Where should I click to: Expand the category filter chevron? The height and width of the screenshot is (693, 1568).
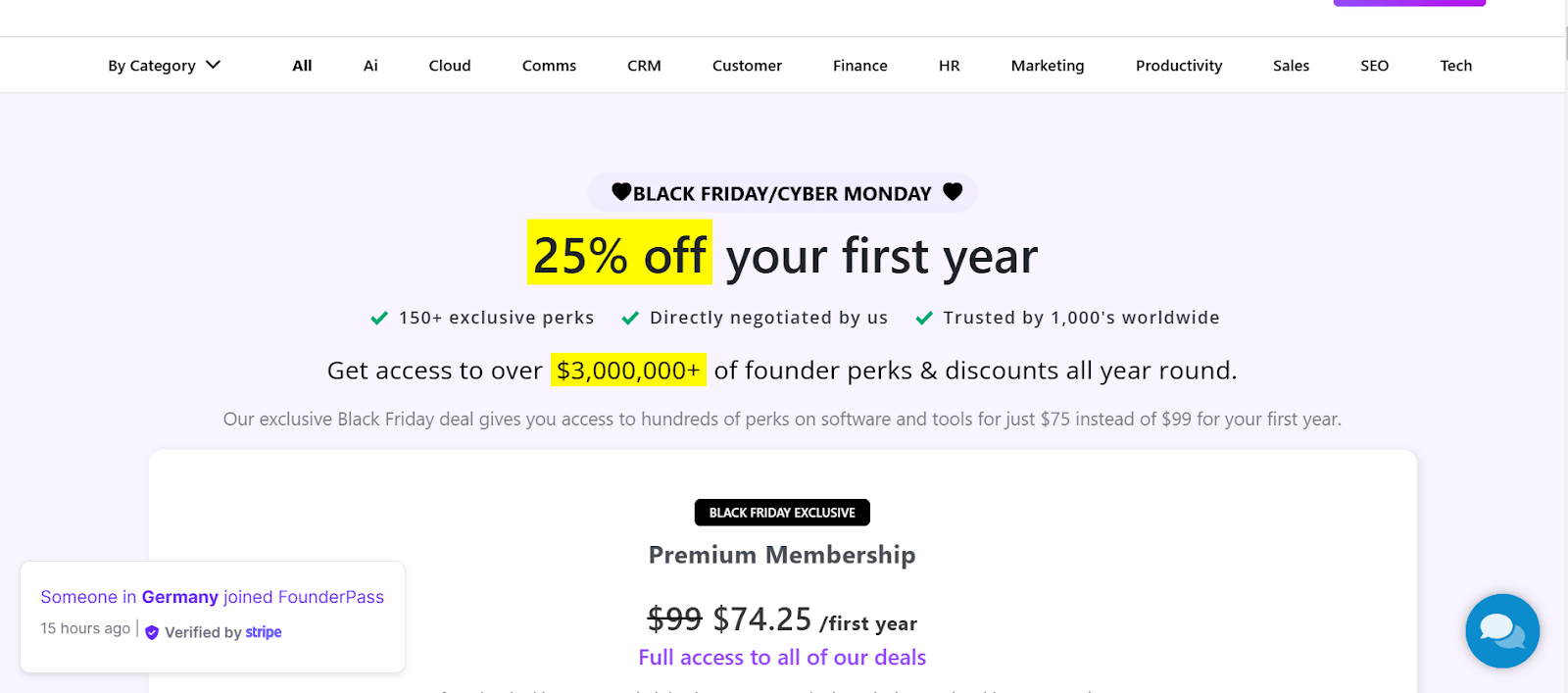212,65
